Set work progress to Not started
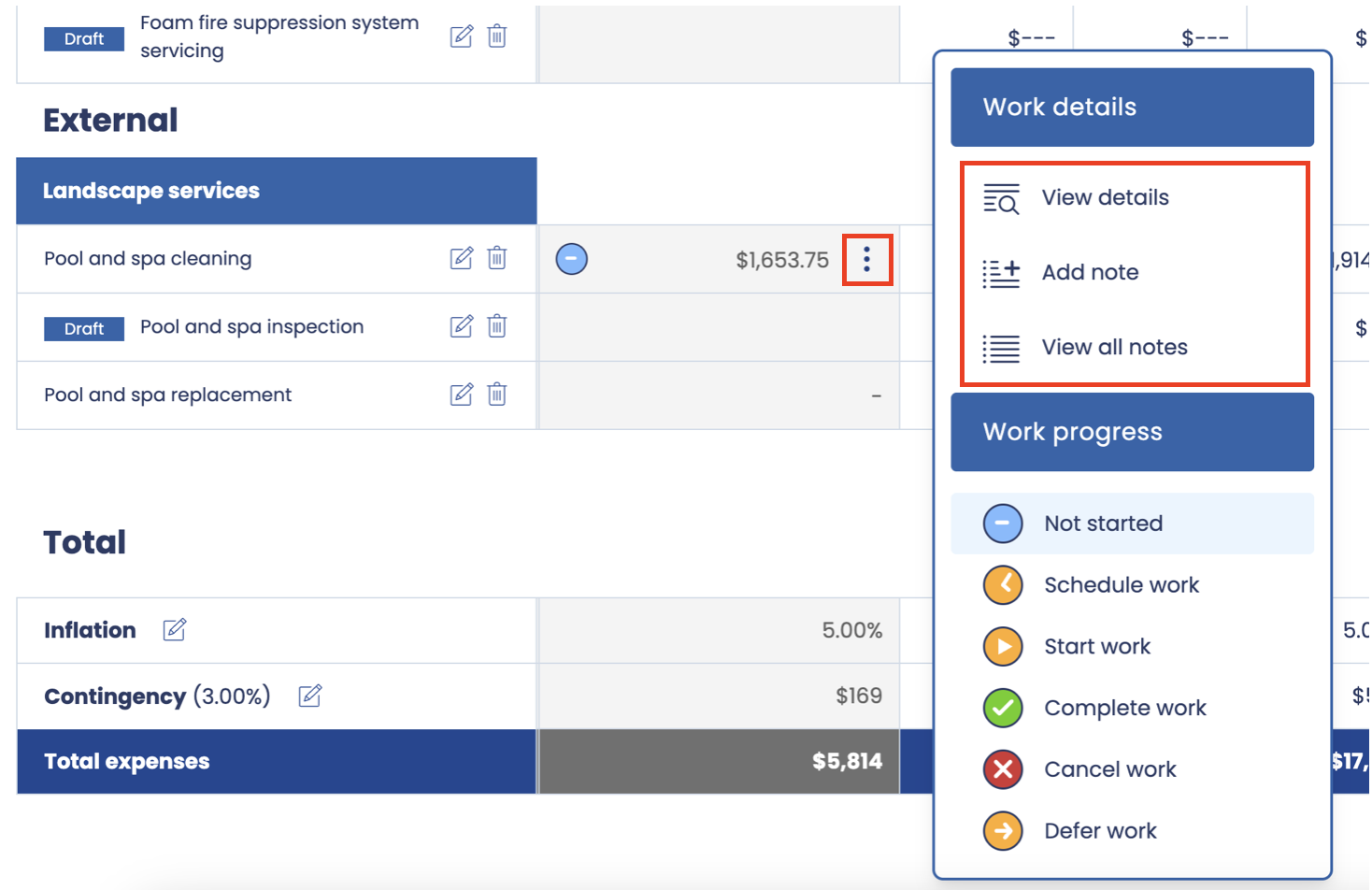Image resolution: width=1372 pixels, height=890 pixels. pos(1103,524)
